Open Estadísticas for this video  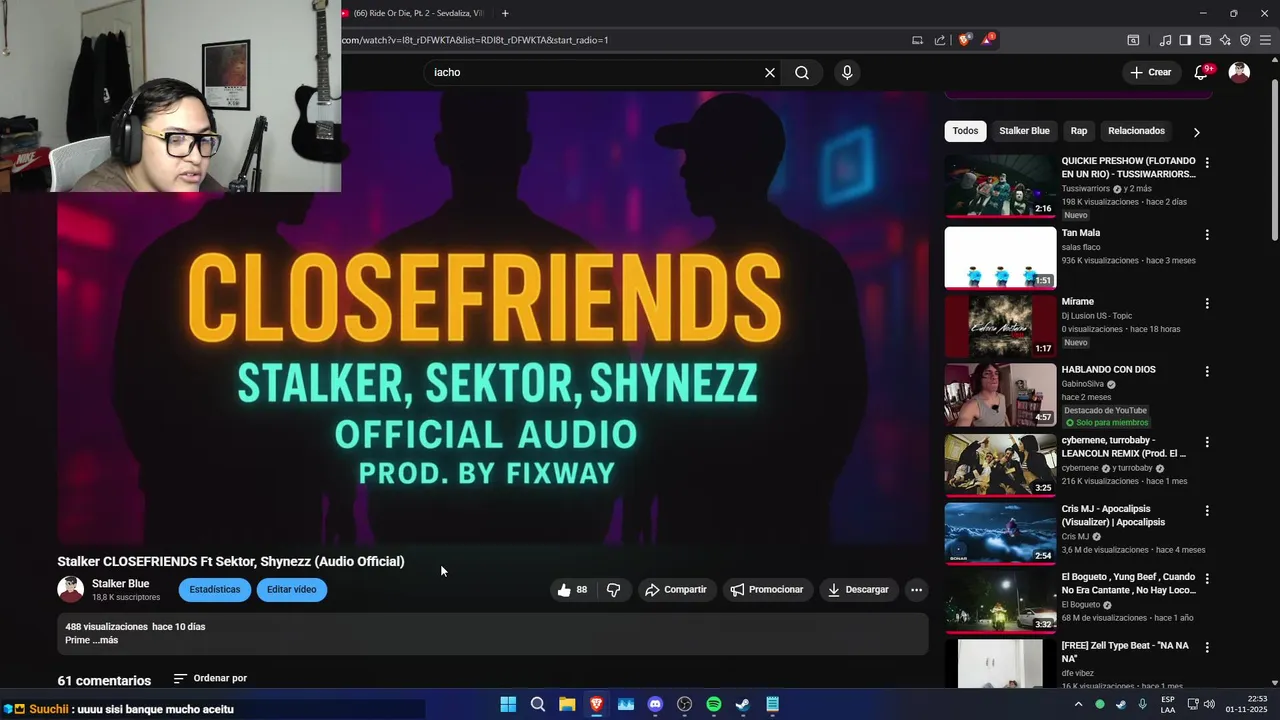(x=215, y=590)
